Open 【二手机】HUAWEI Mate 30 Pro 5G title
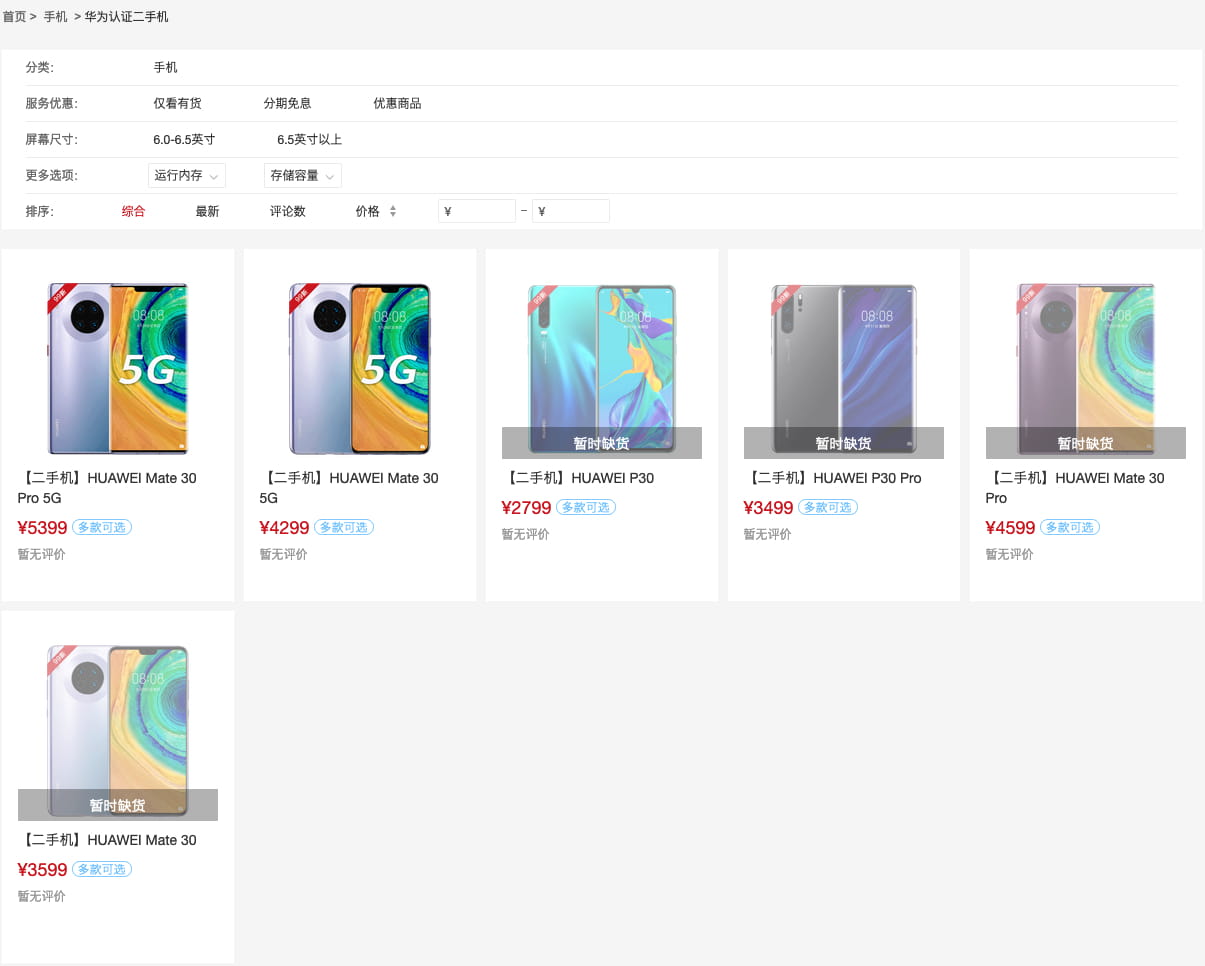The image size is (1205, 966). click(107, 488)
